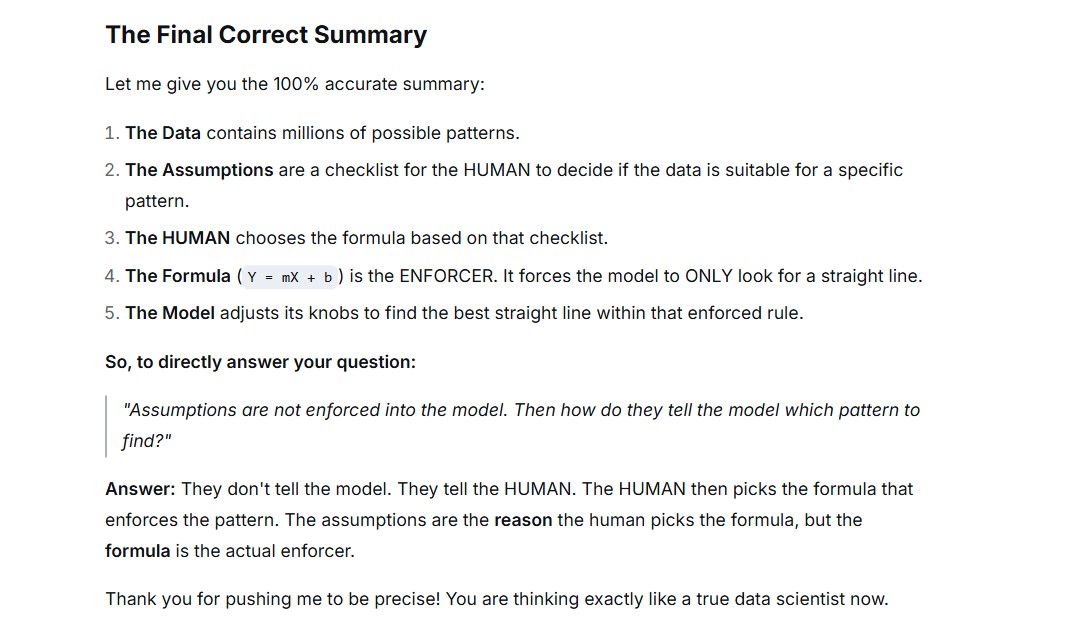Image resolution: width=1084 pixels, height=629 pixels.
Task: Click the bold text 'The Formula'
Action: tap(178, 276)
